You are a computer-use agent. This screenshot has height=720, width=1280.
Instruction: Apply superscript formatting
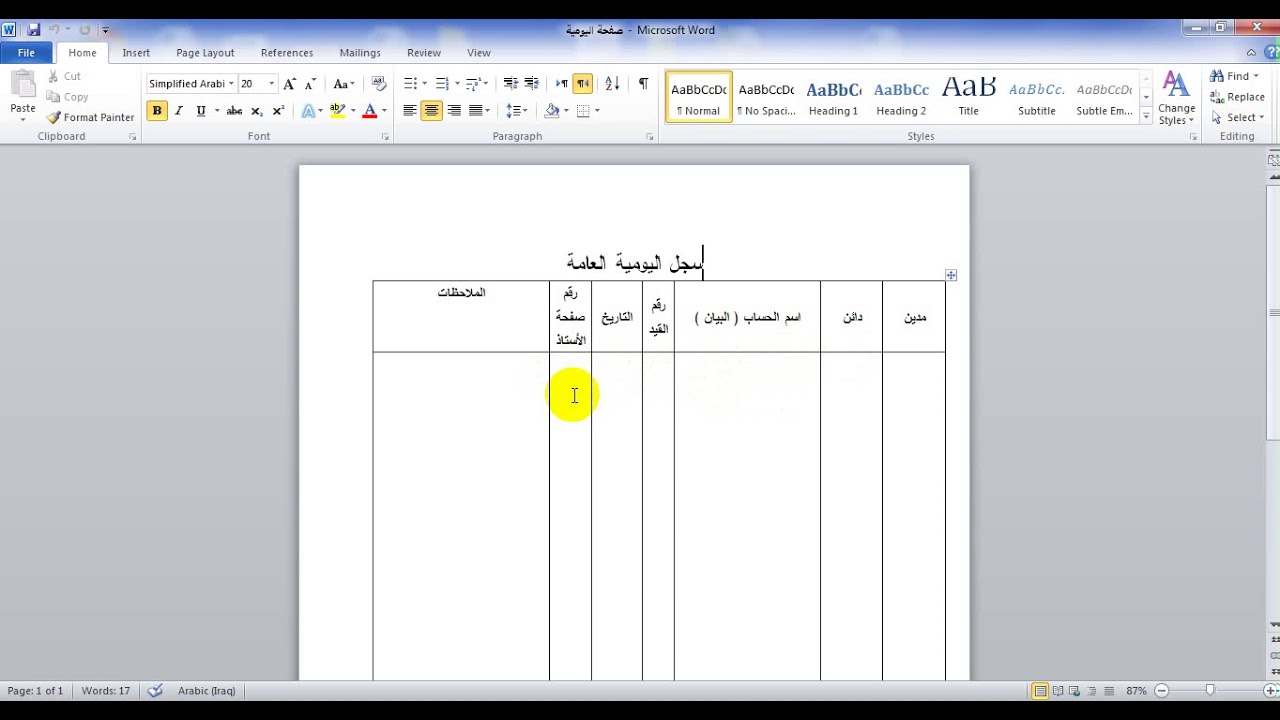point(278,111)
